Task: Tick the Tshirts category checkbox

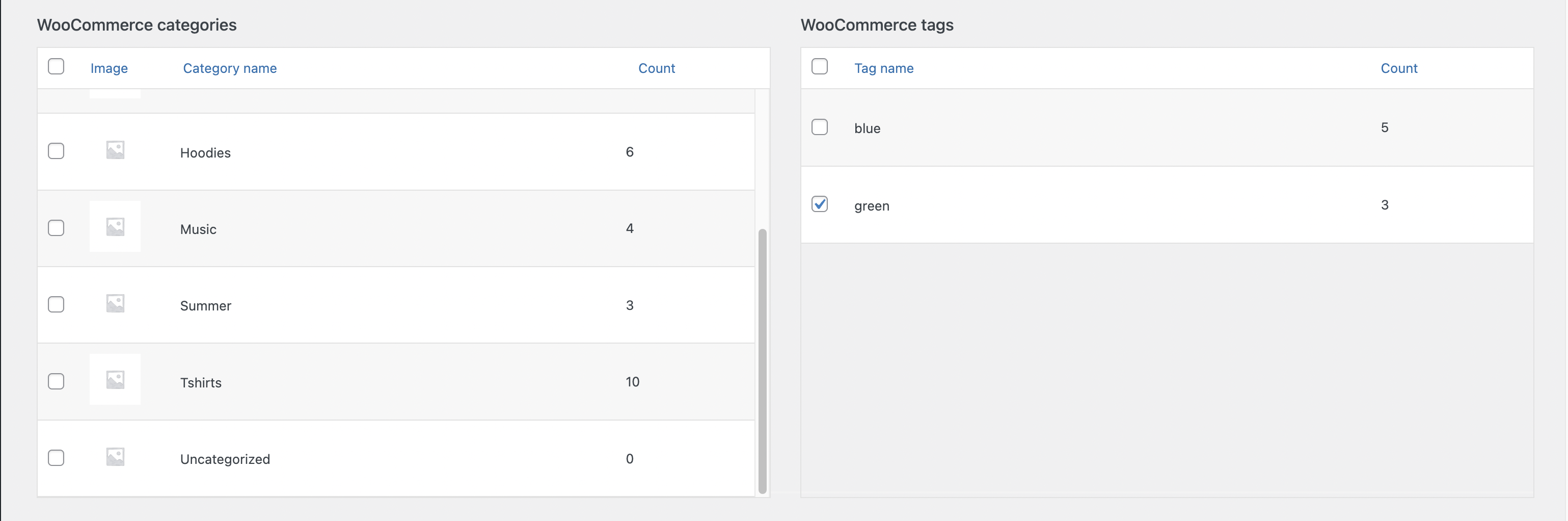Action: tap(56, 381)
